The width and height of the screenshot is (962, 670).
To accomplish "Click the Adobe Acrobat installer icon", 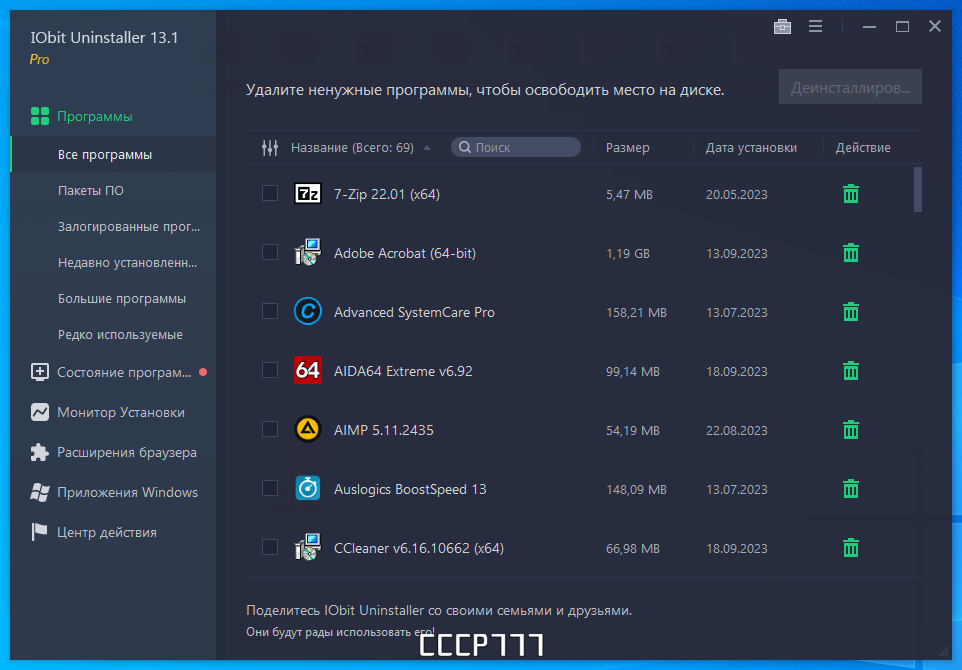I will pos(307,252).
